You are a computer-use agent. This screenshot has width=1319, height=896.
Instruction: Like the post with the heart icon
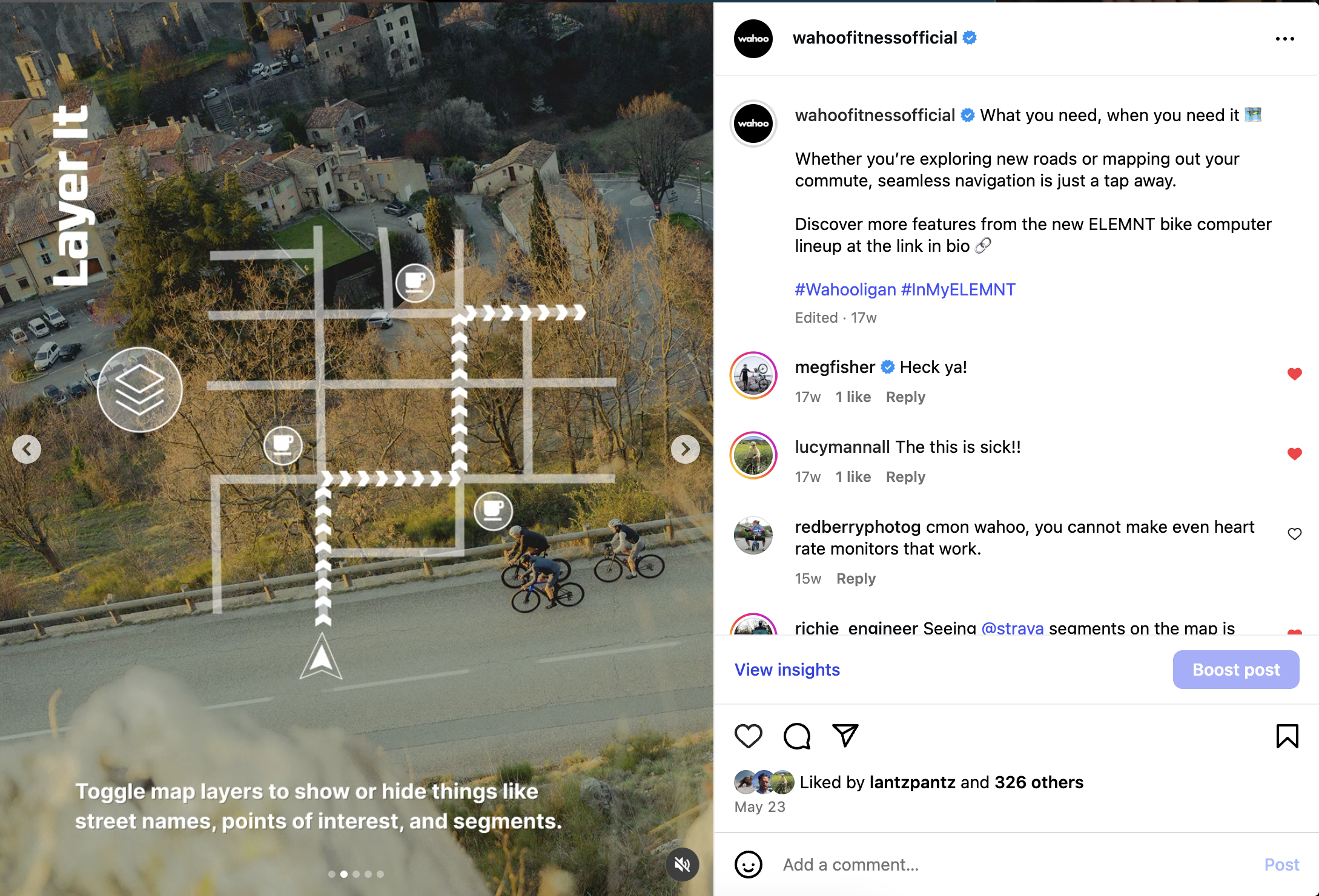coord(749,736)
